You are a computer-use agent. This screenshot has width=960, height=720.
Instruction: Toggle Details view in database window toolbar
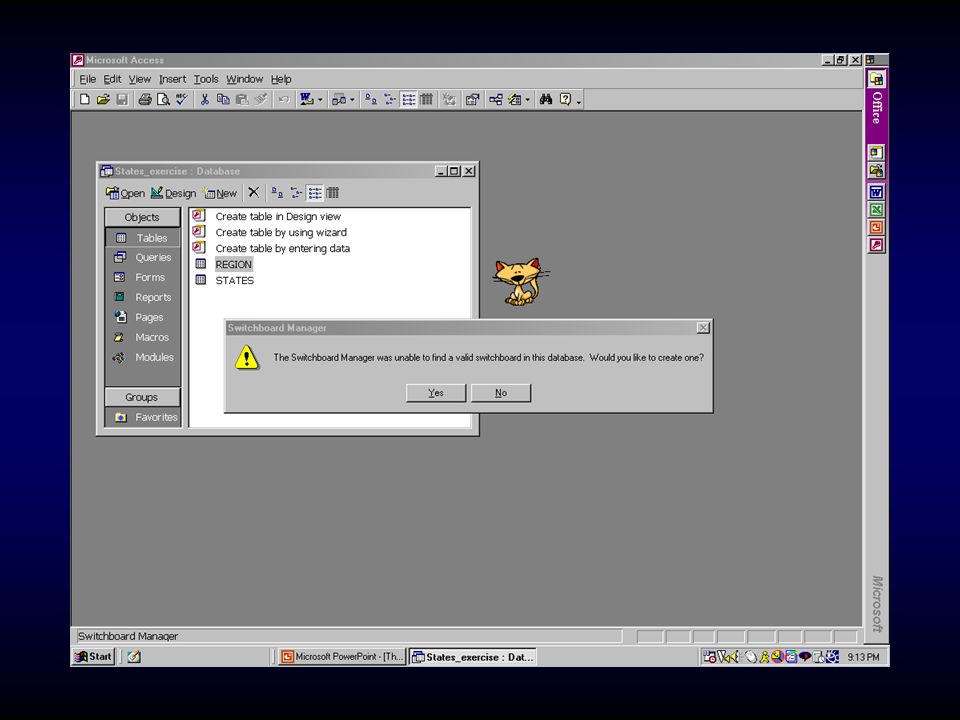click(332, 193)
